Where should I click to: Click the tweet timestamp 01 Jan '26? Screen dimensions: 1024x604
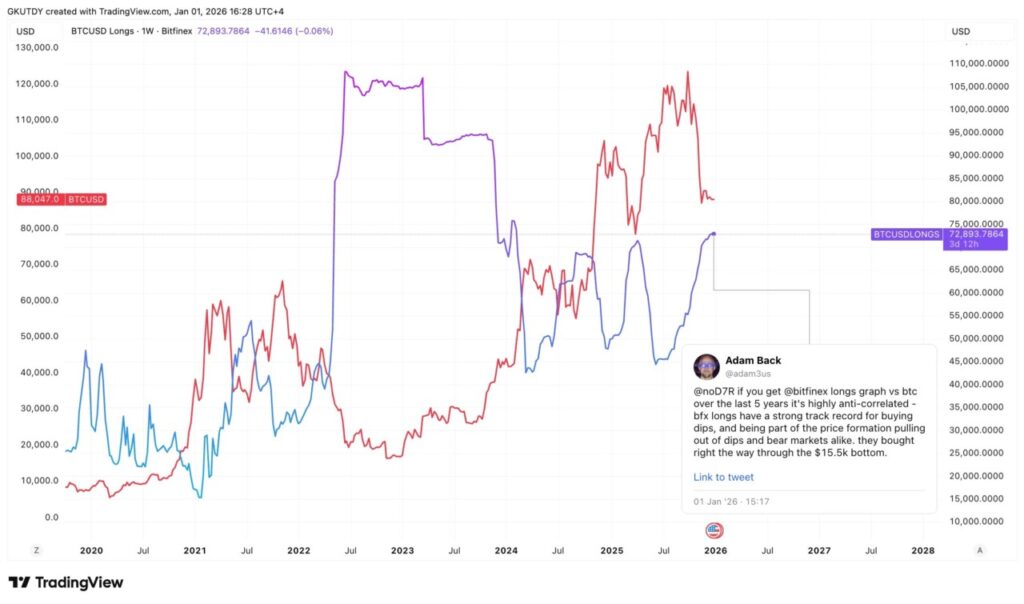(731, 501)
